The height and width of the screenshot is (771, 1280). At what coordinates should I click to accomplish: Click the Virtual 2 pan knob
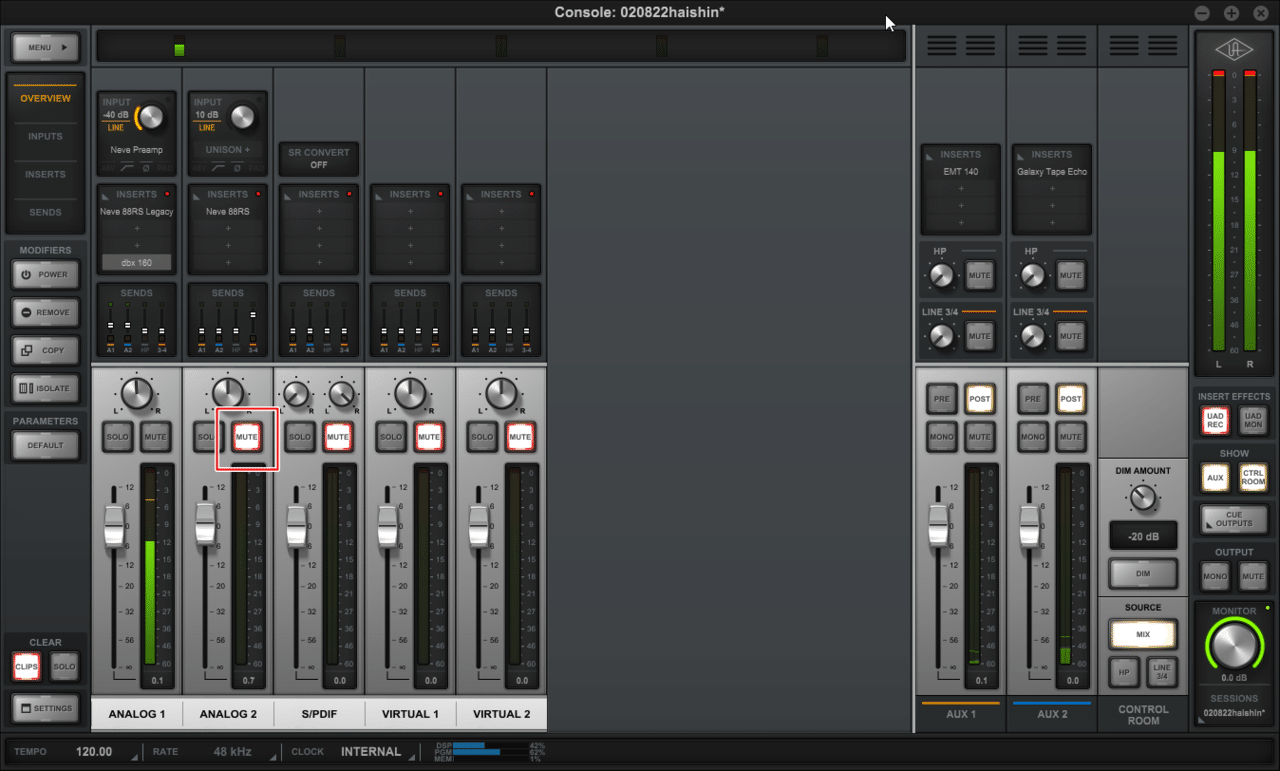point(501,393)
